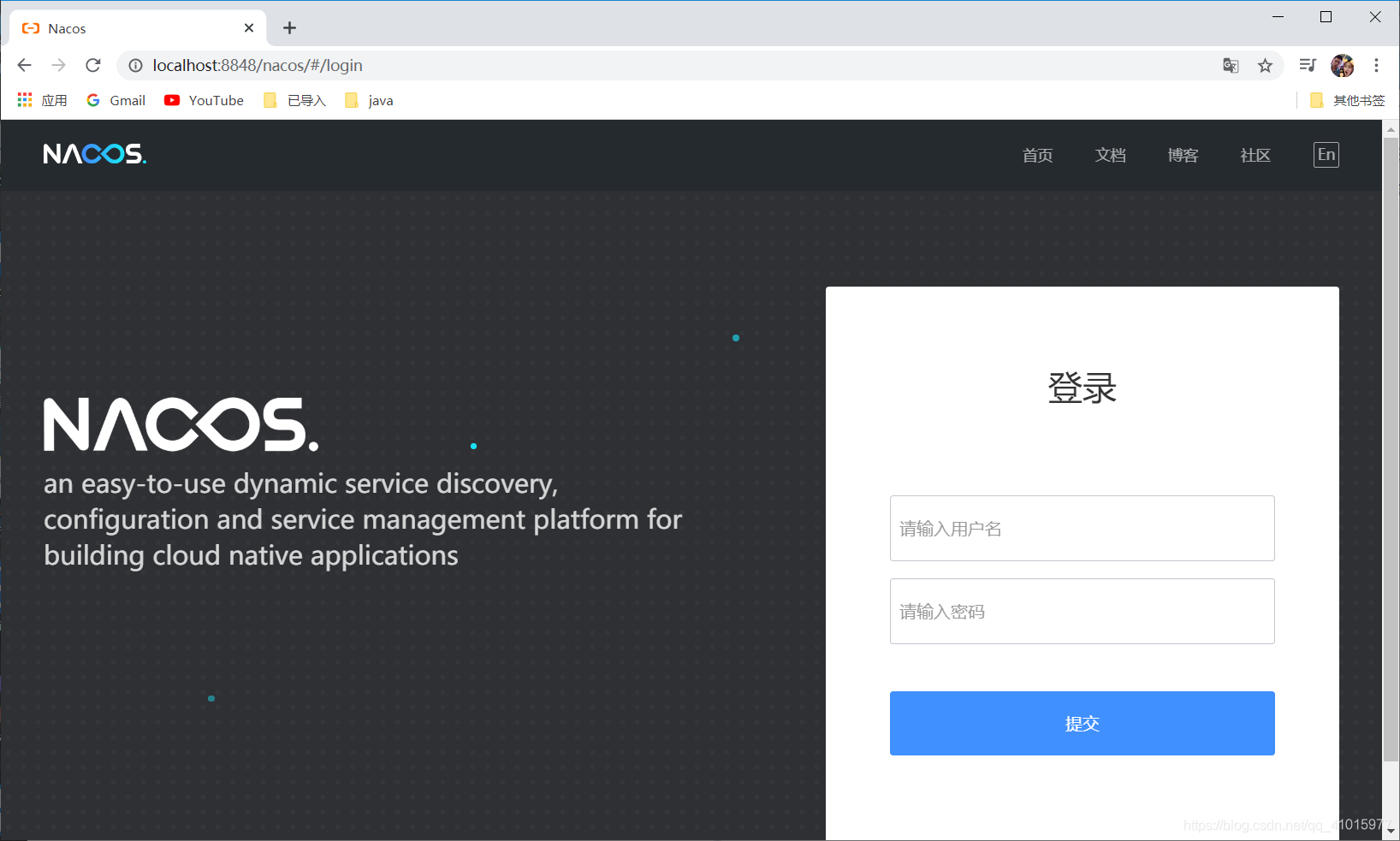This screenshot has width=1400, height=841.
Task: Click the 登录 heading text
Action: point(1083,388)
